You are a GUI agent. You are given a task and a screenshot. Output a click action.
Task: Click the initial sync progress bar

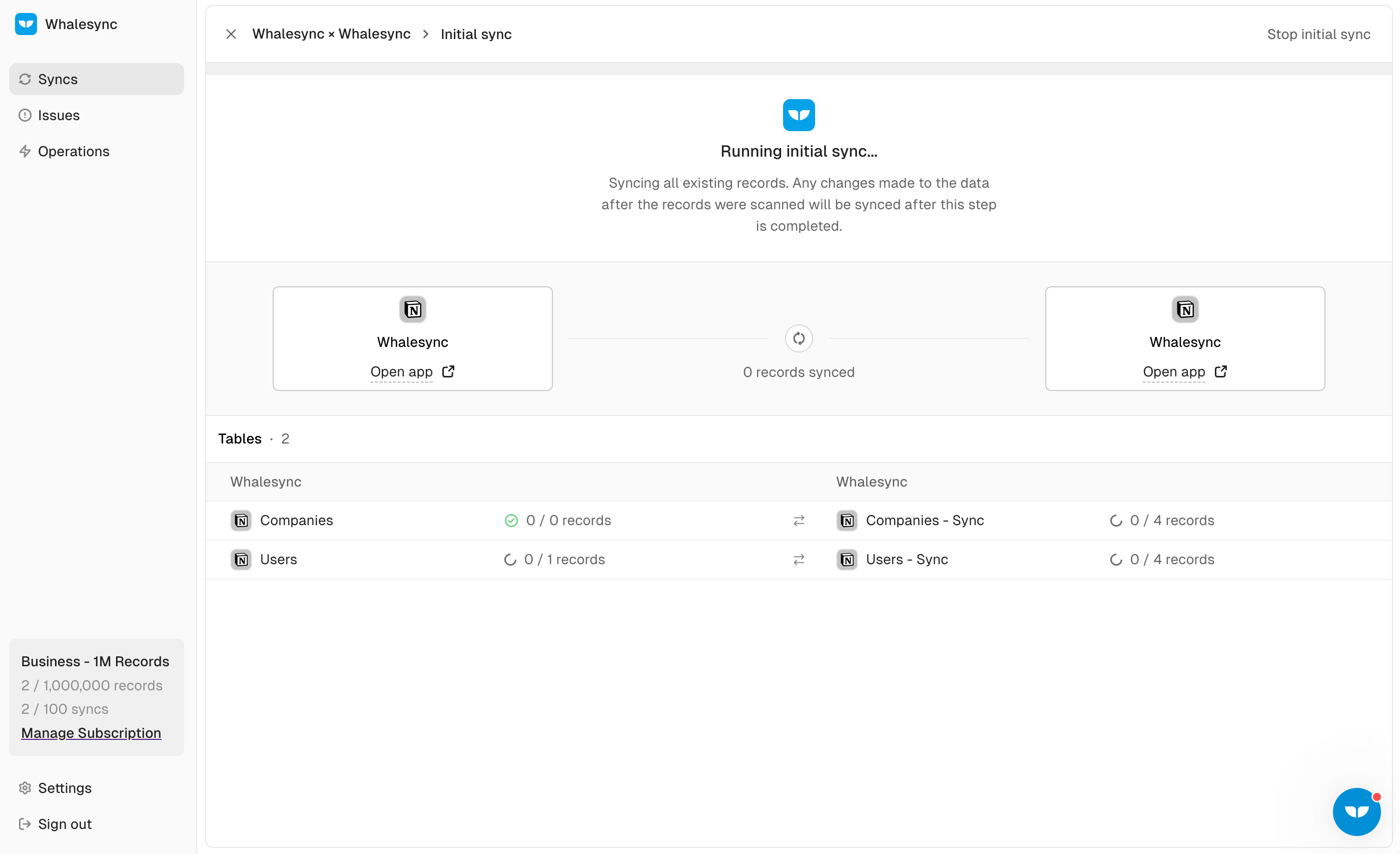click(799, 69)
